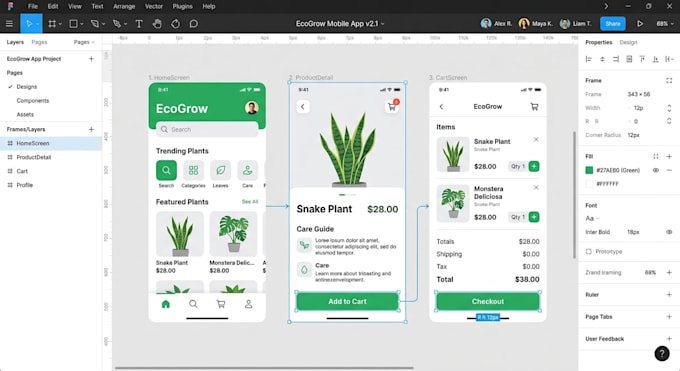Open the file name dropdown chevron

point(382,24)
